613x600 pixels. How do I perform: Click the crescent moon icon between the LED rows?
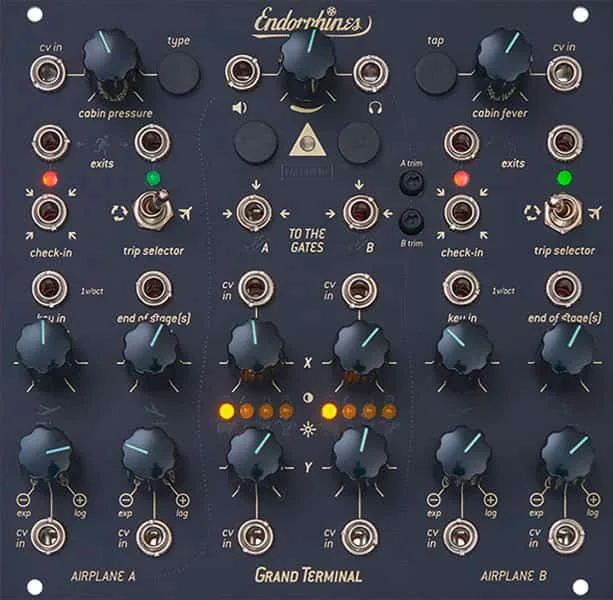[x=308, y=398]
